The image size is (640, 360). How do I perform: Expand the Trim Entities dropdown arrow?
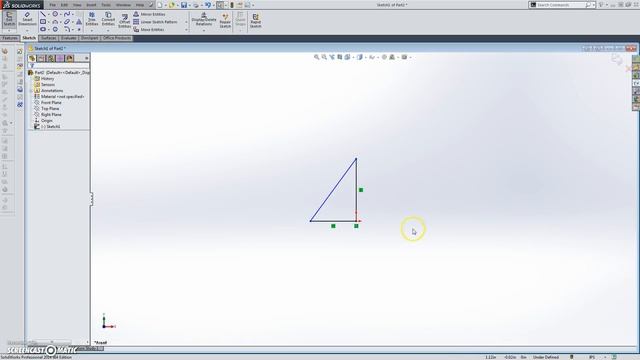[92, 30]
